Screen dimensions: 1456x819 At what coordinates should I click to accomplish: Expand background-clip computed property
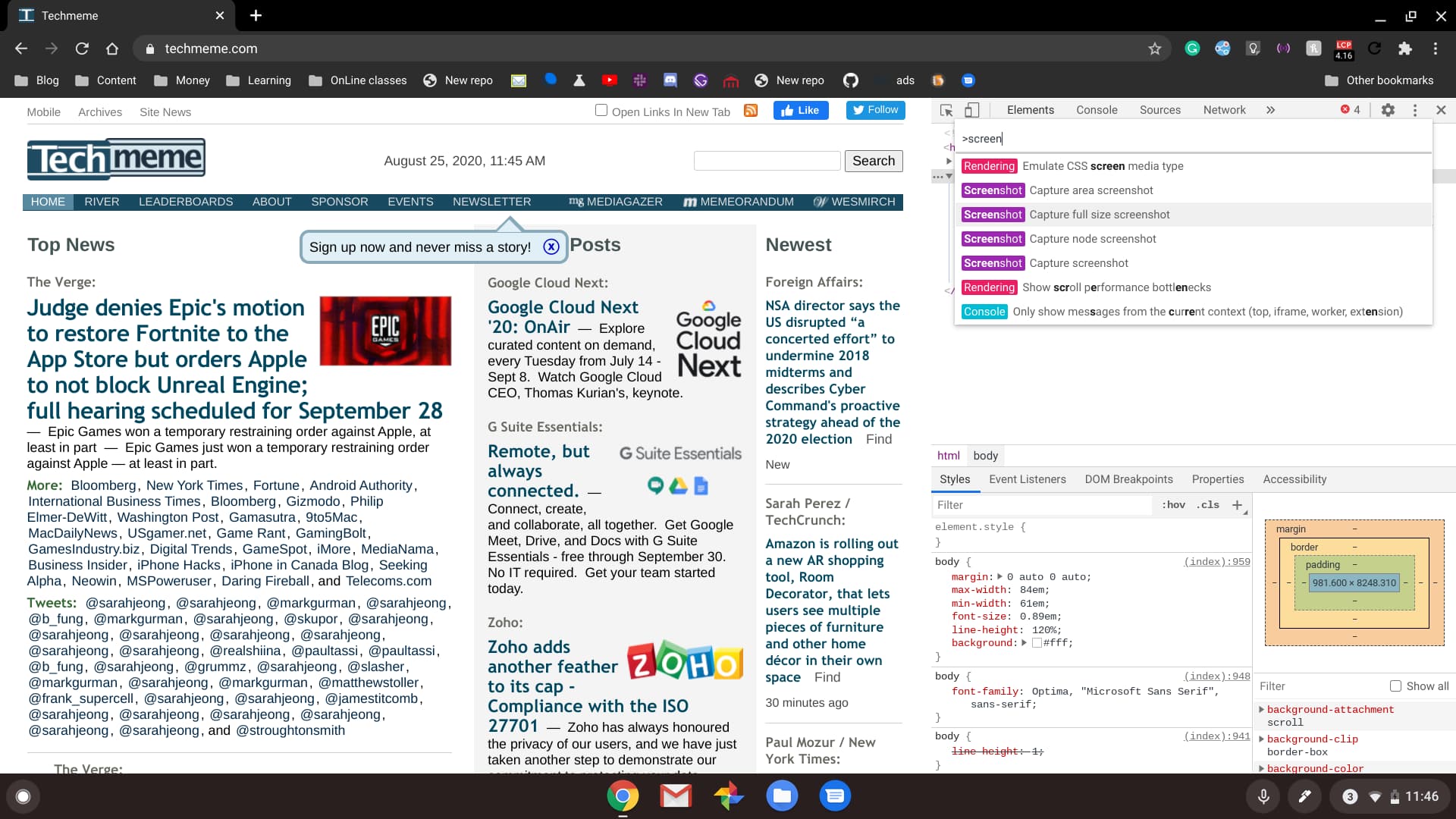coord(1261,739)
